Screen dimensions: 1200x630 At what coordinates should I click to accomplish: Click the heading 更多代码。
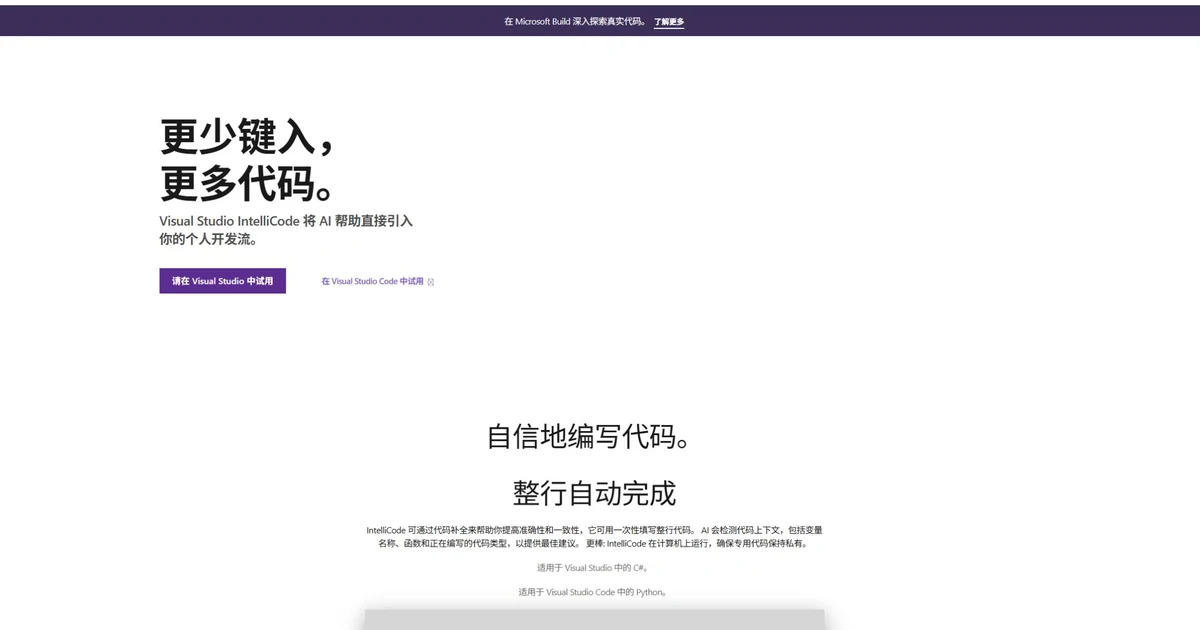[247, 183]
